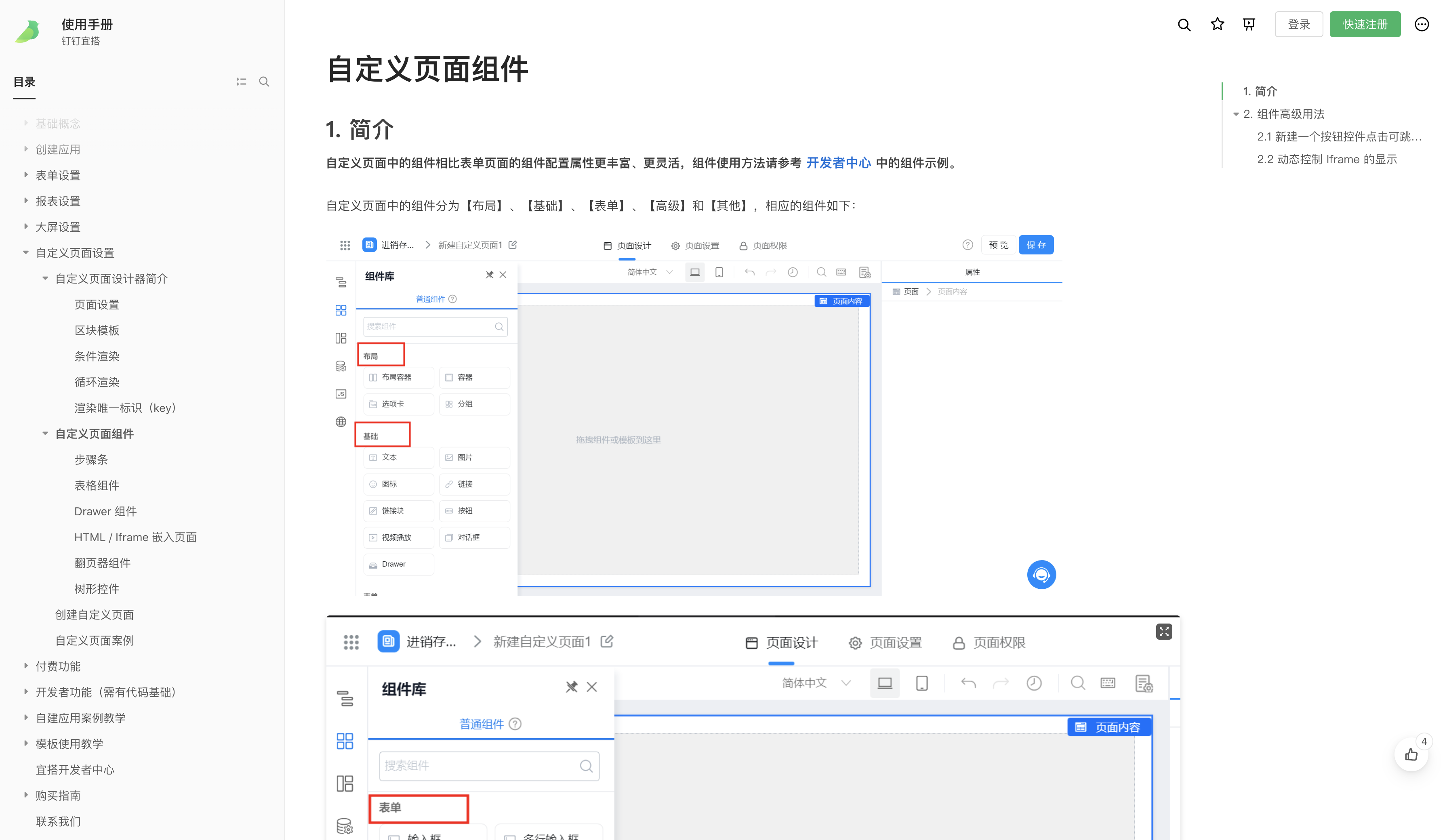This screenshot has height=840, width=1447.
Task: Open 简体中文 language dropdown in enlarged toolbar
Action: pos(816,683)
